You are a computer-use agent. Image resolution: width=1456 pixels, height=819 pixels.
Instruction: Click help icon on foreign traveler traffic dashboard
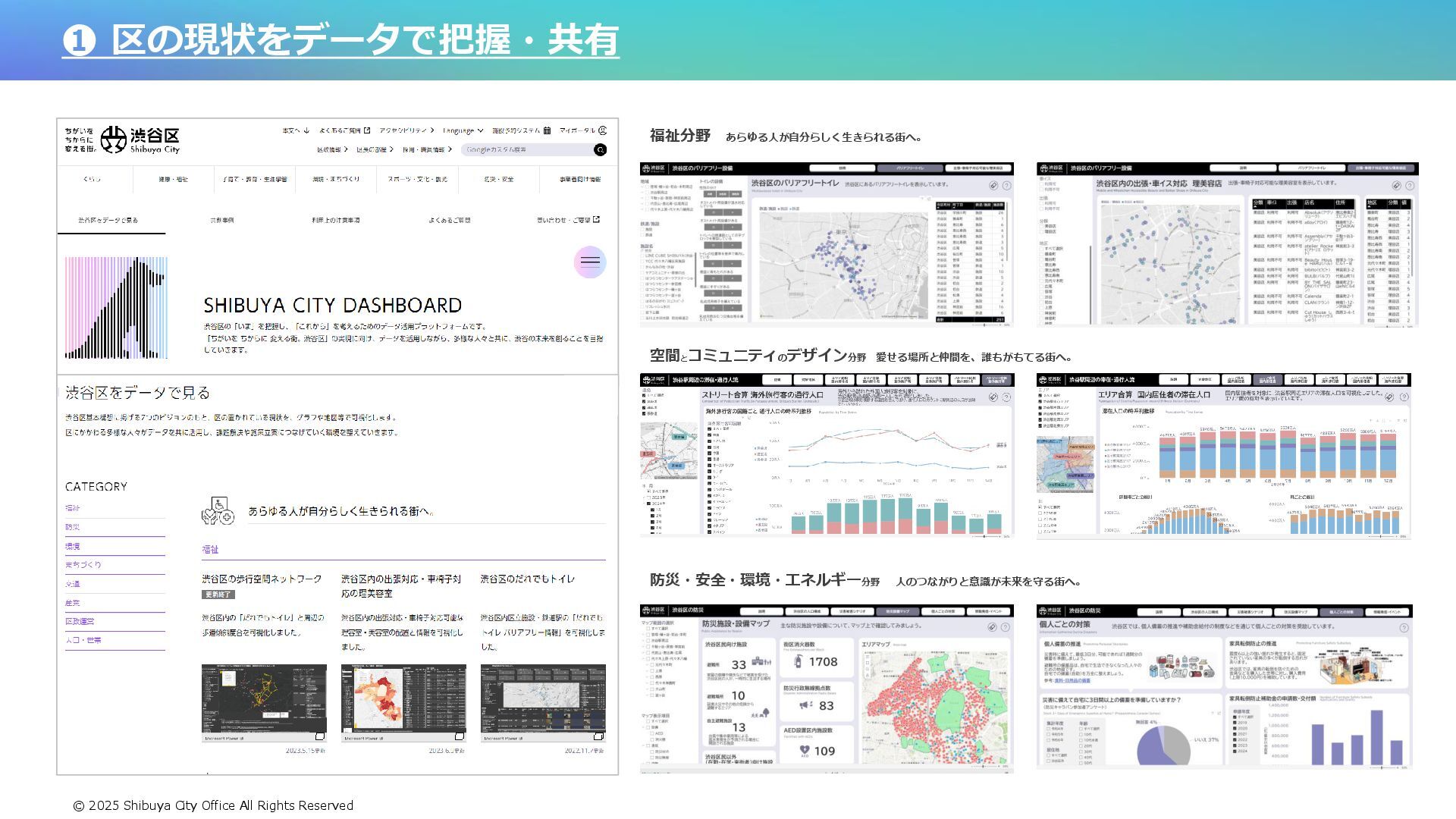pos(1006,397)
